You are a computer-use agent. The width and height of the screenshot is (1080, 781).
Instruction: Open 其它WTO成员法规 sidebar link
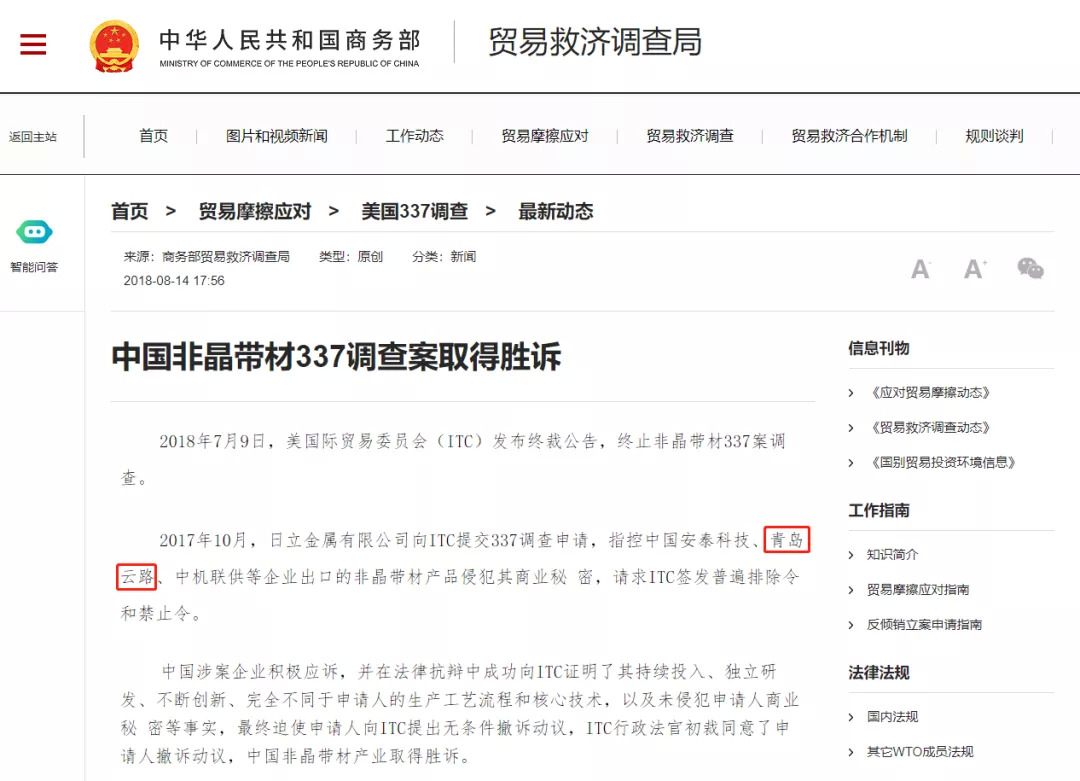(x=920, y=752)
